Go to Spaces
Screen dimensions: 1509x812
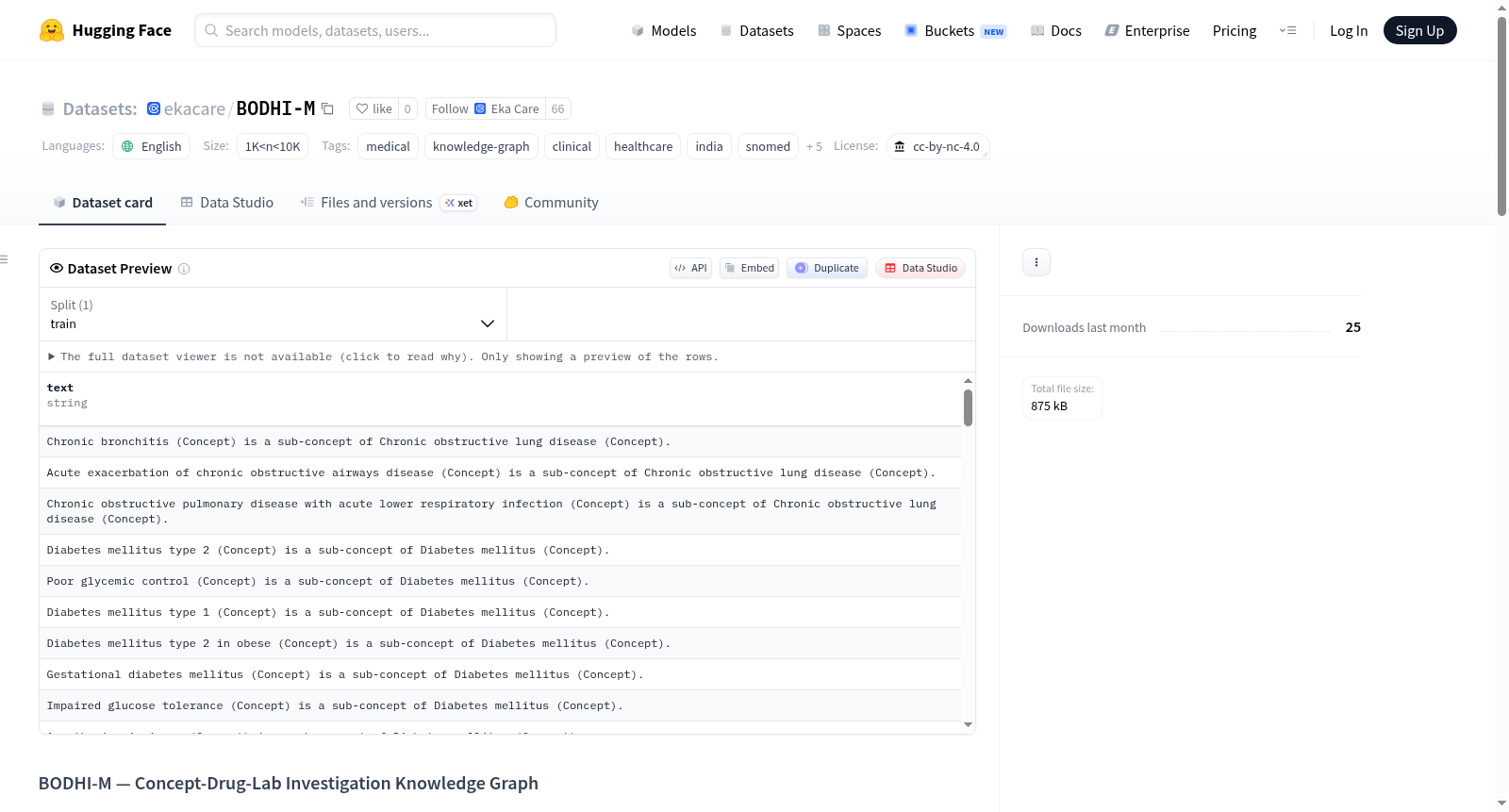pos(850,30)
